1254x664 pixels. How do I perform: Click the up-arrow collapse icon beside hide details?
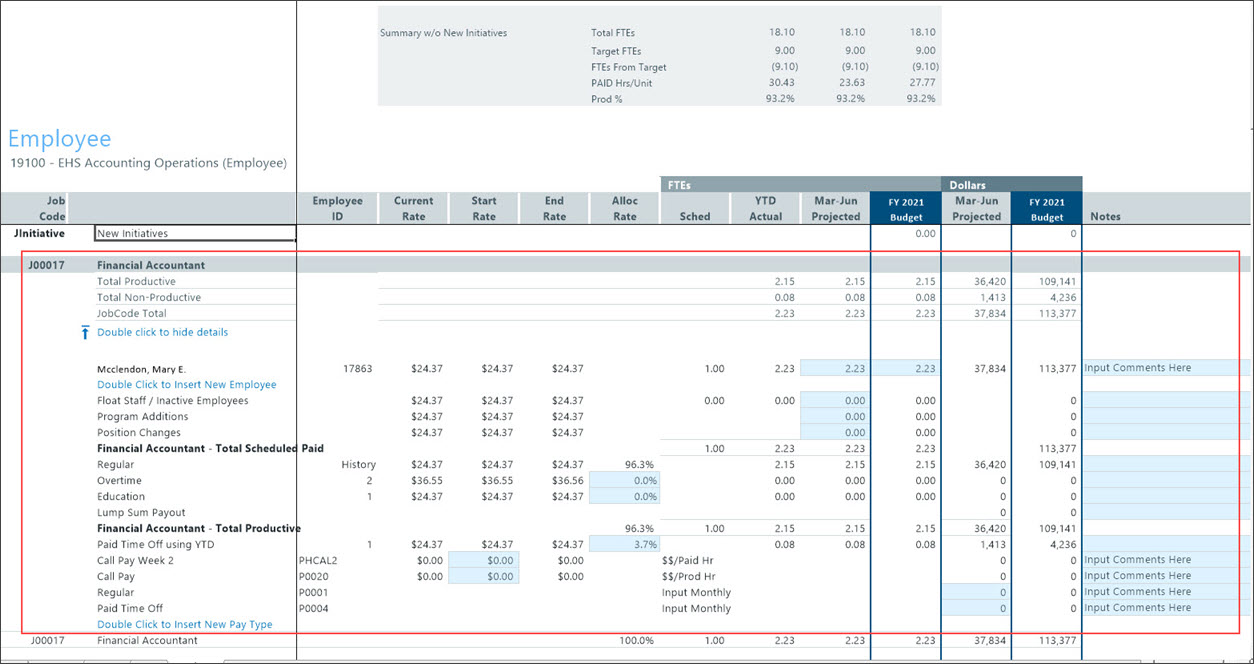85,333
